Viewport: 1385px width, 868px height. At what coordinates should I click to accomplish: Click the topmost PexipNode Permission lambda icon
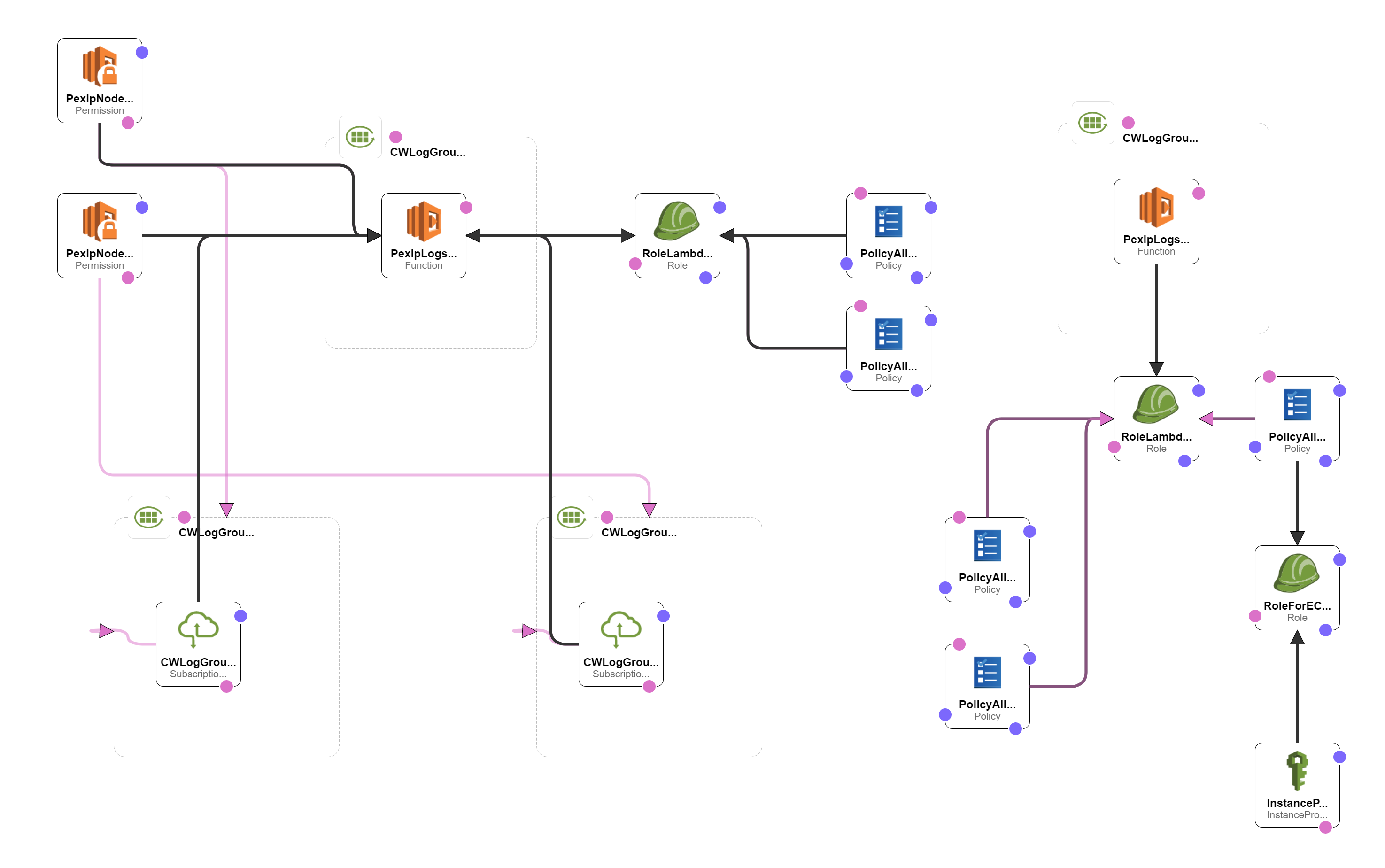(100, 66)
